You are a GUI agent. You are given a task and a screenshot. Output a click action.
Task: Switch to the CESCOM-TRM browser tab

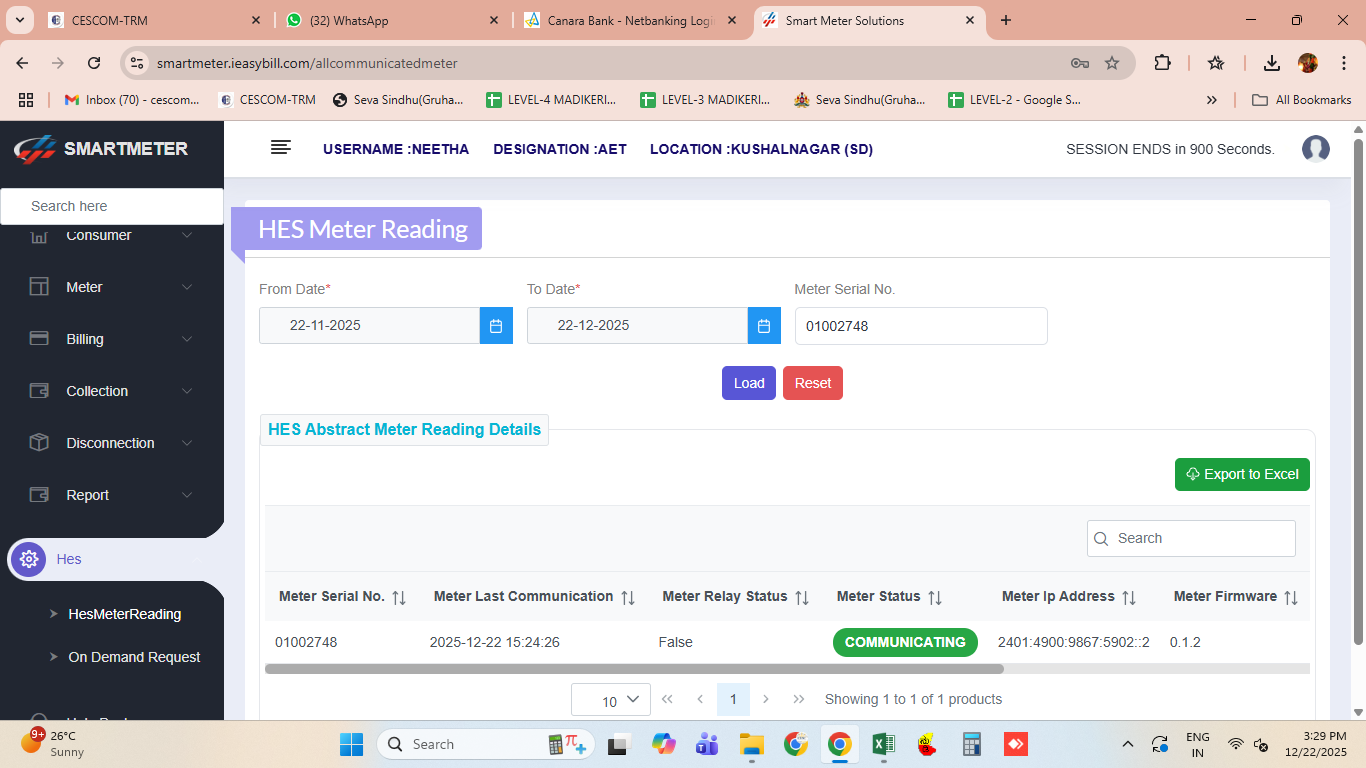(156, 20)
